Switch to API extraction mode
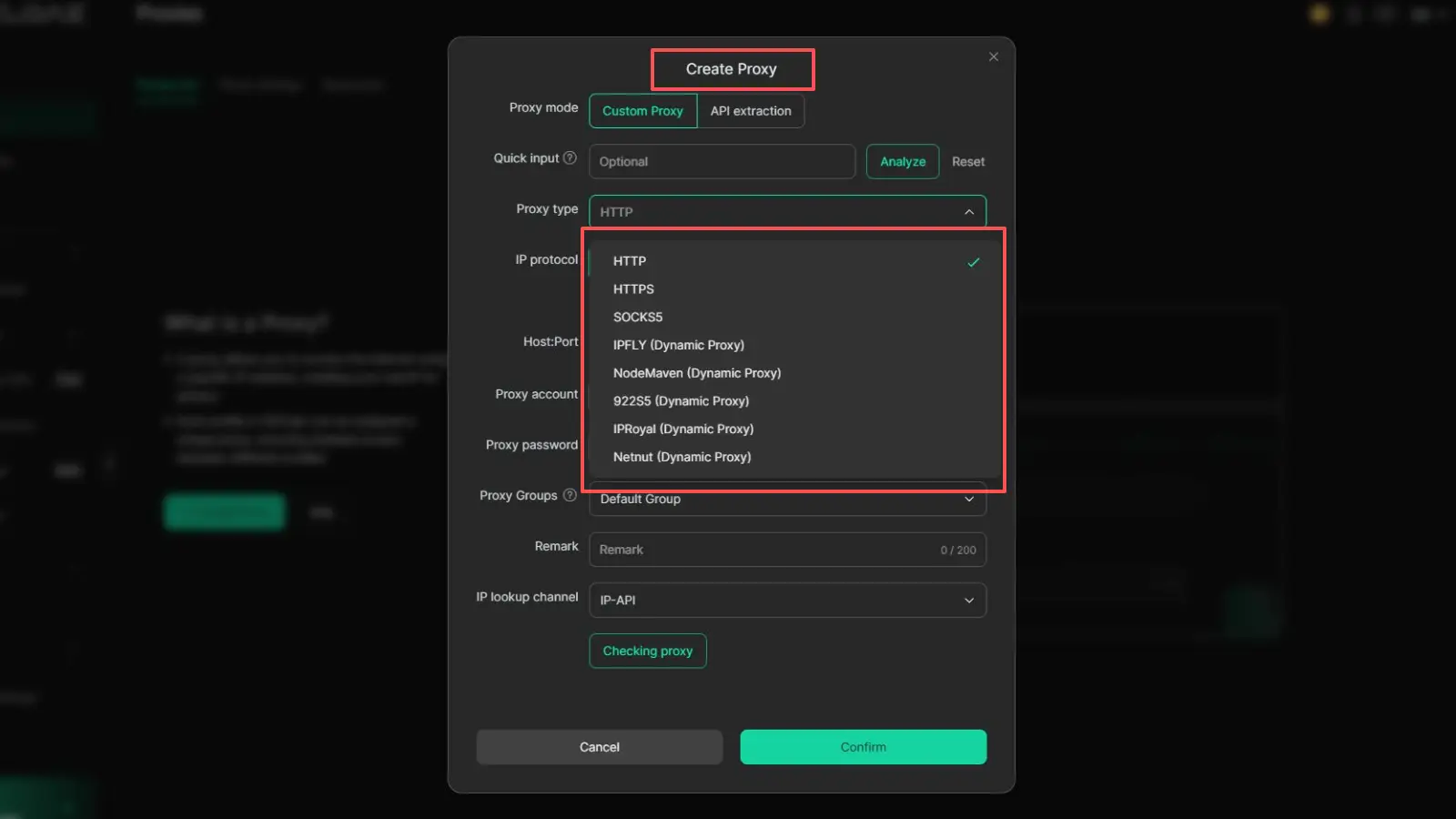This screenshot has height=819, width=1456. click(751, 111)
